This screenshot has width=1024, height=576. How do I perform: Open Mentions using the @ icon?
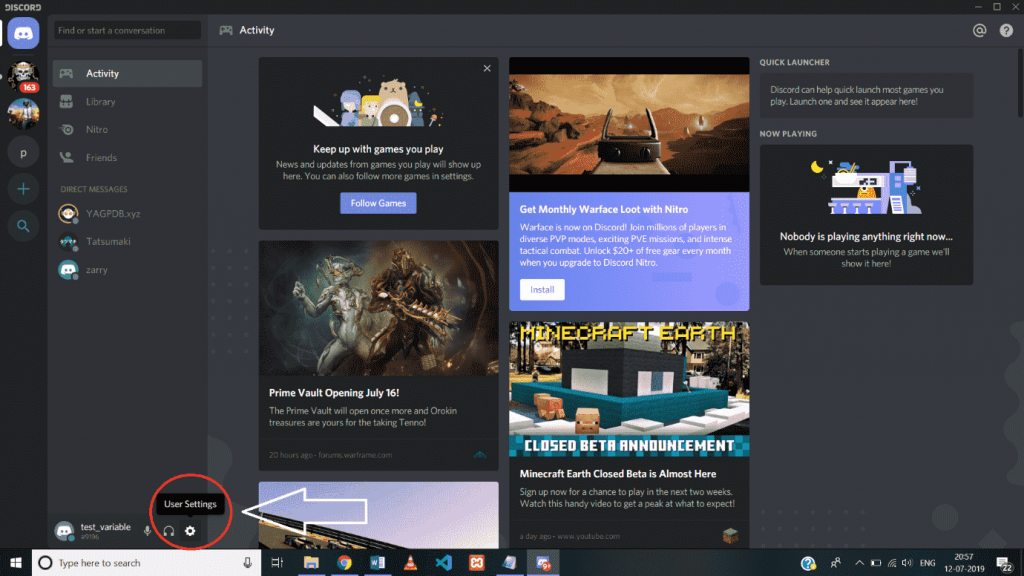[x=979, y=30]
